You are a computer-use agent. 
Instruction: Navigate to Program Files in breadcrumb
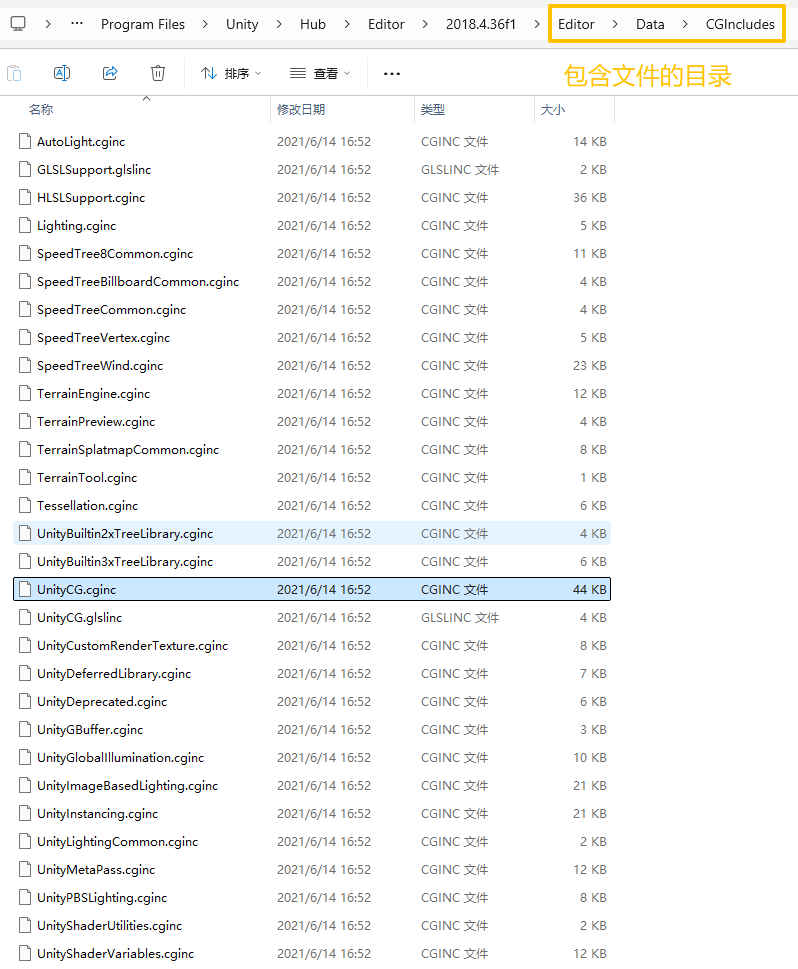point(143,24)
